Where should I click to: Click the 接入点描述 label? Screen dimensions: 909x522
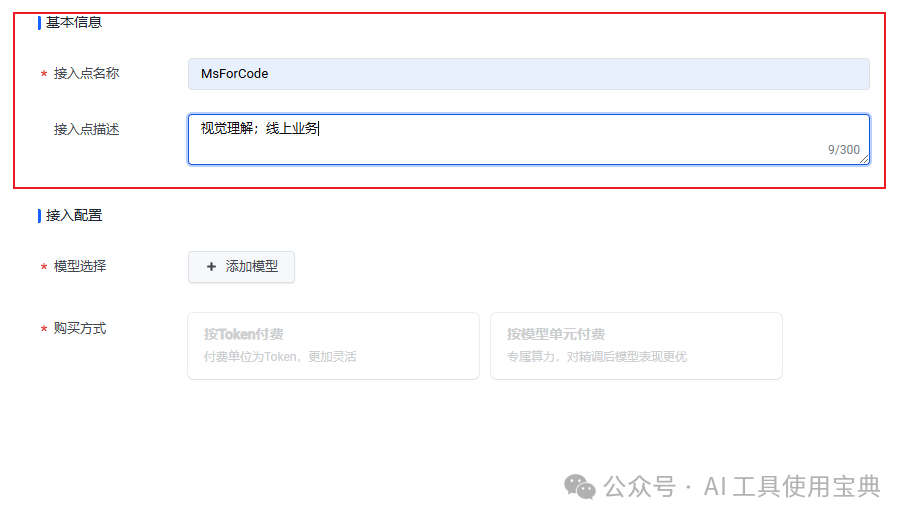point(86,129)
